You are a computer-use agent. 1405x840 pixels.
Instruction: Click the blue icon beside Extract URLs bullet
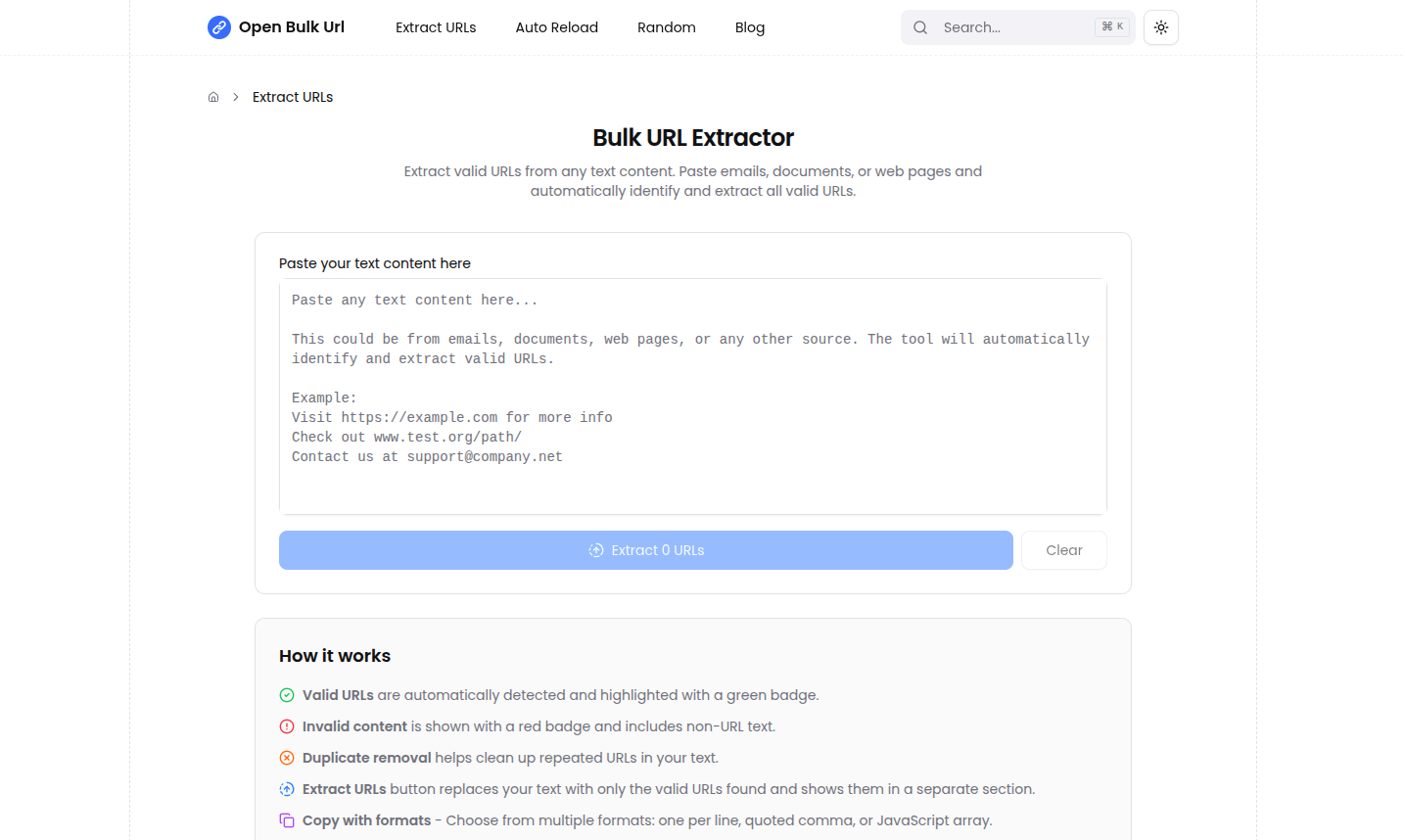(287, 789)
